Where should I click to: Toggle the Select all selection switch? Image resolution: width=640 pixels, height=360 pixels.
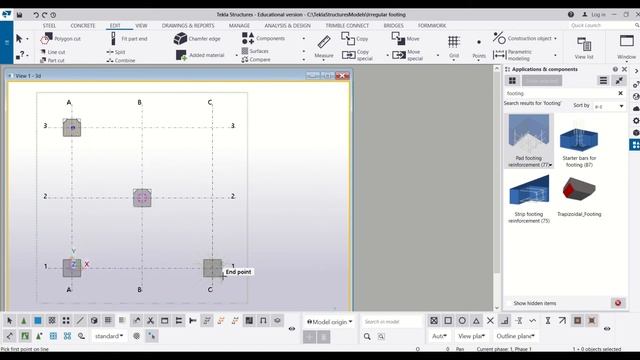click(10, 321)
